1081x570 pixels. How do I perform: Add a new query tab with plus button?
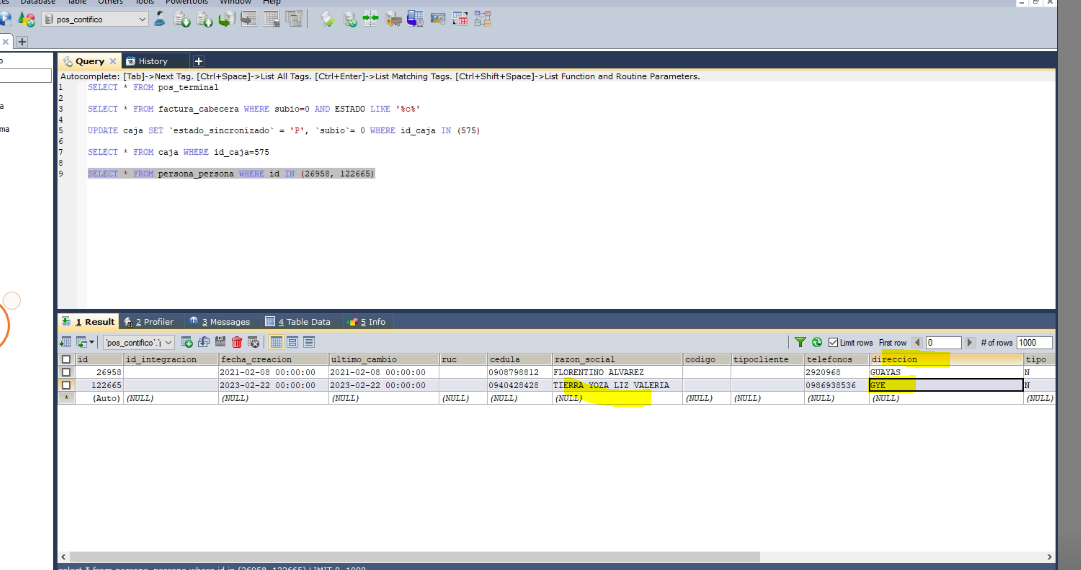pos(198,61)
